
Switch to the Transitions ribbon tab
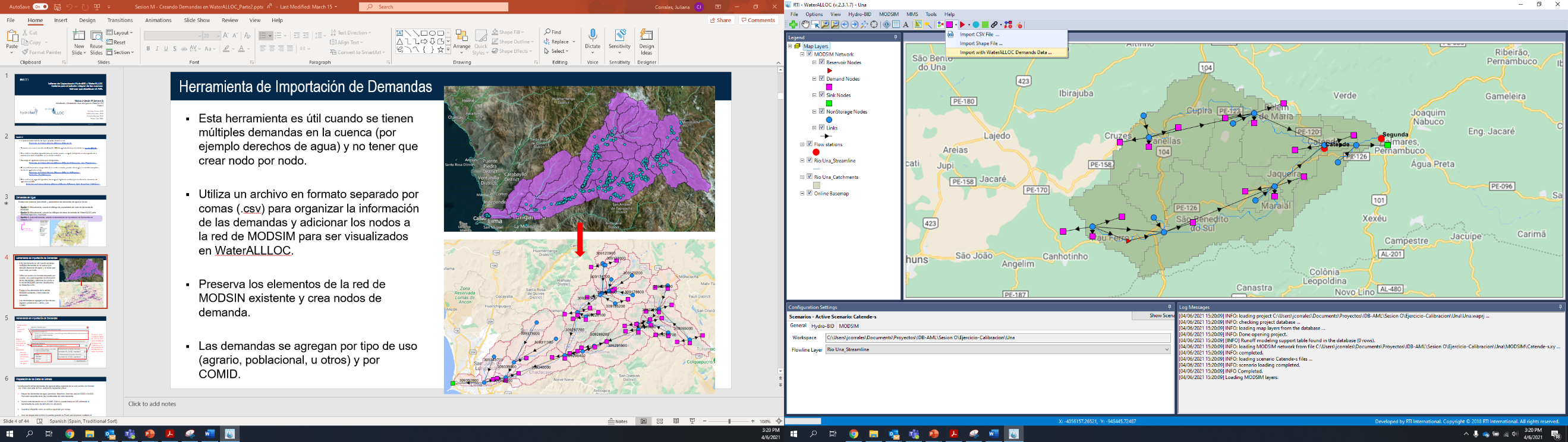(120, 20)
